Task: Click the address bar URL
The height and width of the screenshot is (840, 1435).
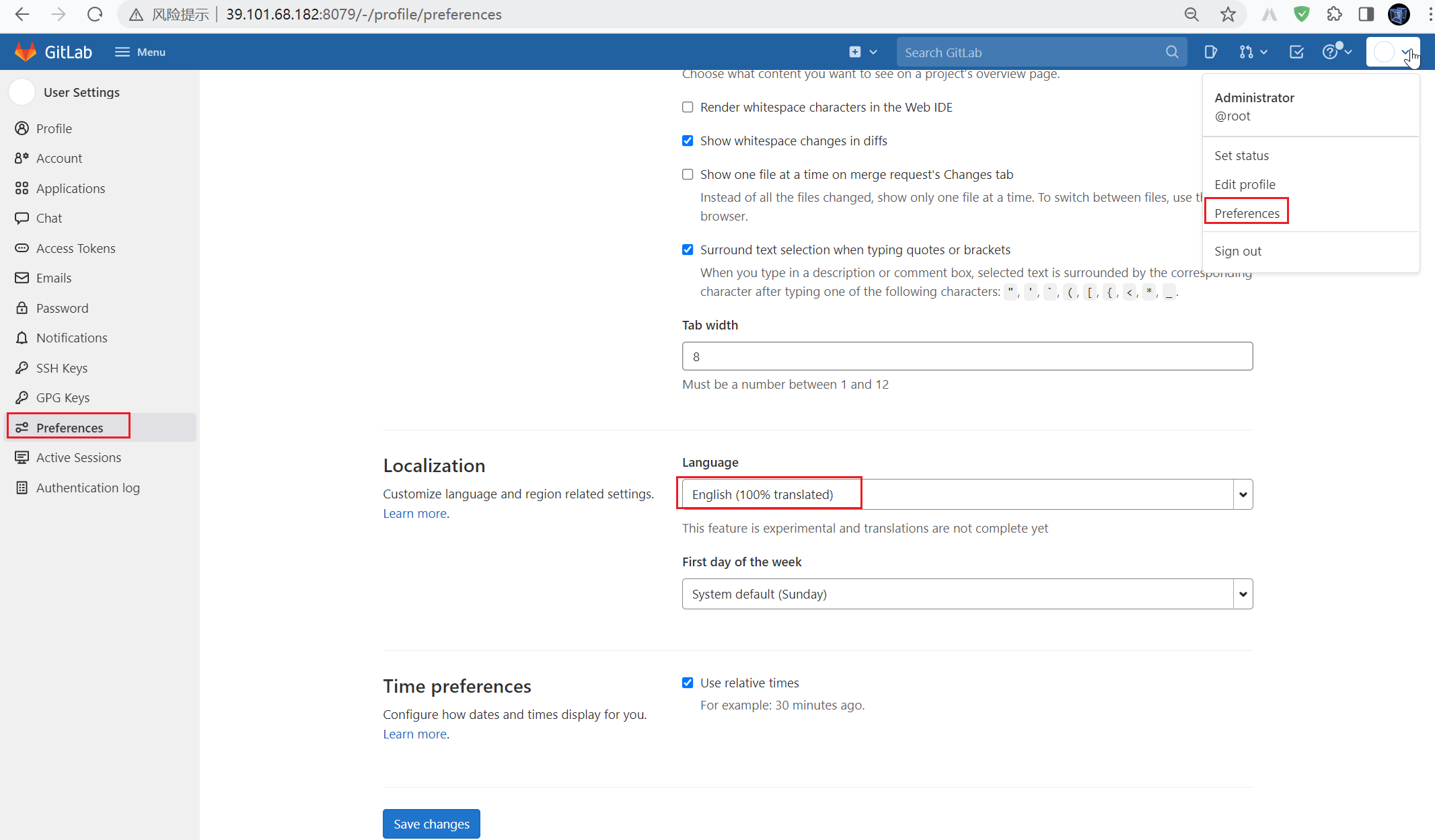Action: tap(363, 14)
